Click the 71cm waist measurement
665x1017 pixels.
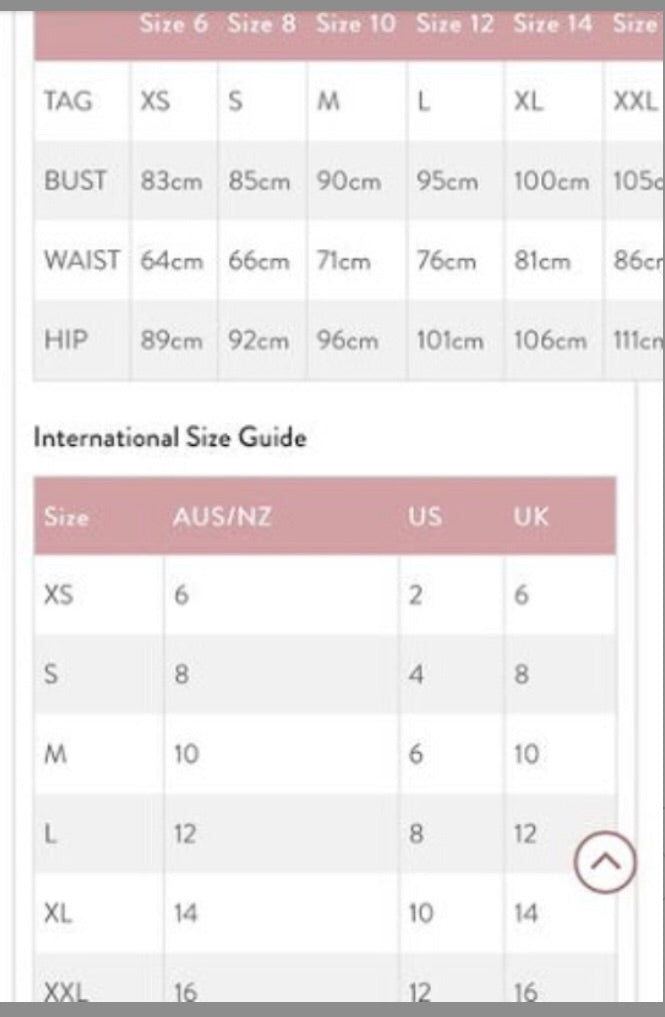(343, 261)
